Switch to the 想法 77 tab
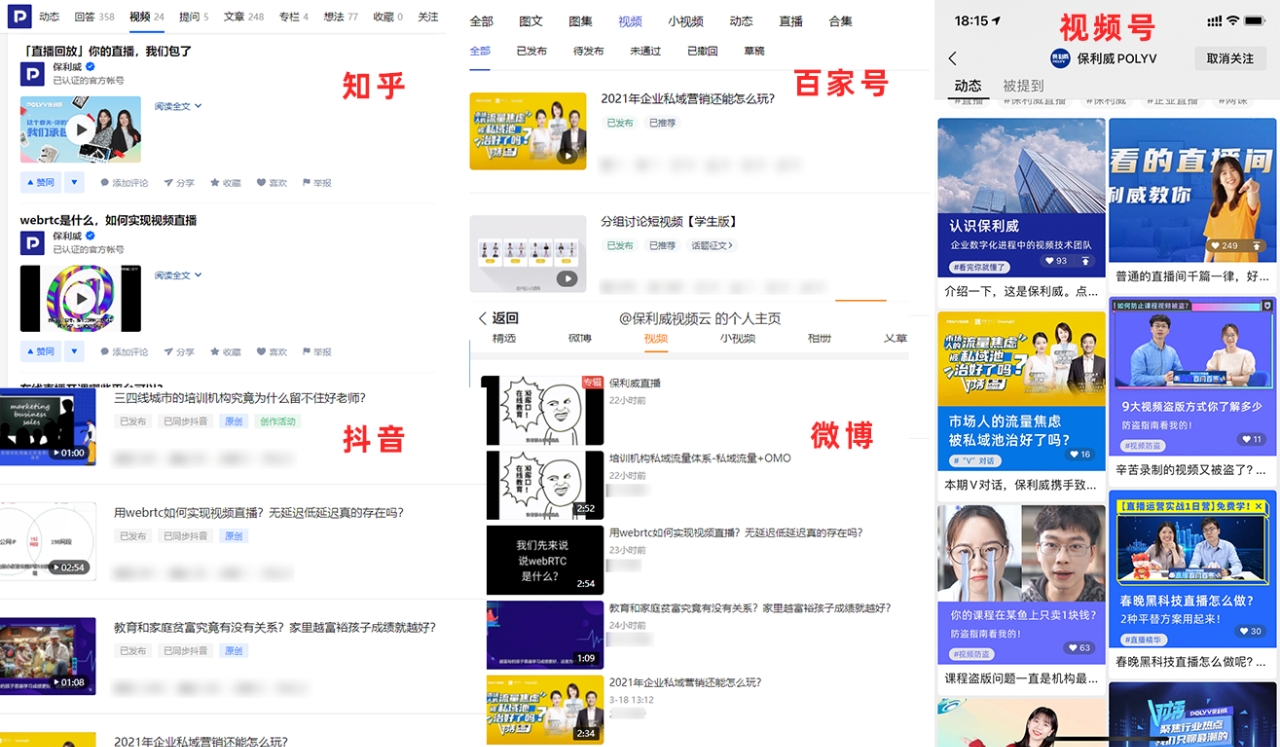 [340, 17]
